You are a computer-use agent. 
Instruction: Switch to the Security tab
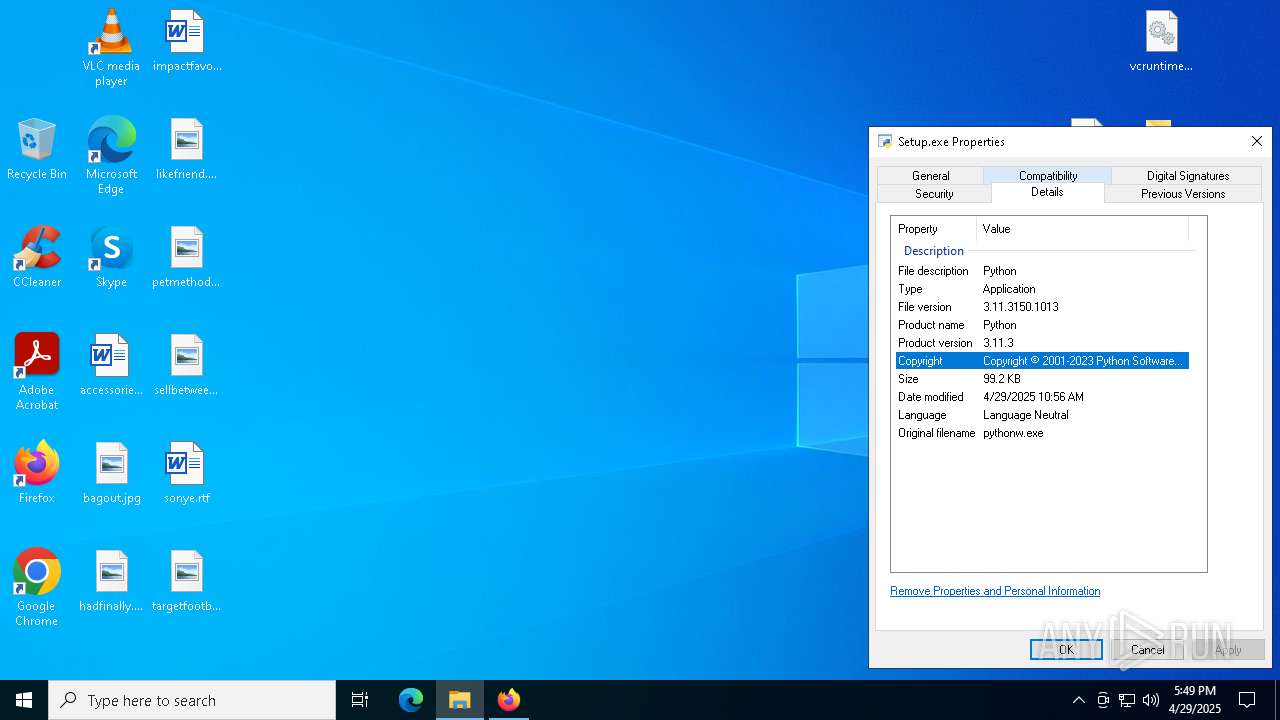[934, 194]
